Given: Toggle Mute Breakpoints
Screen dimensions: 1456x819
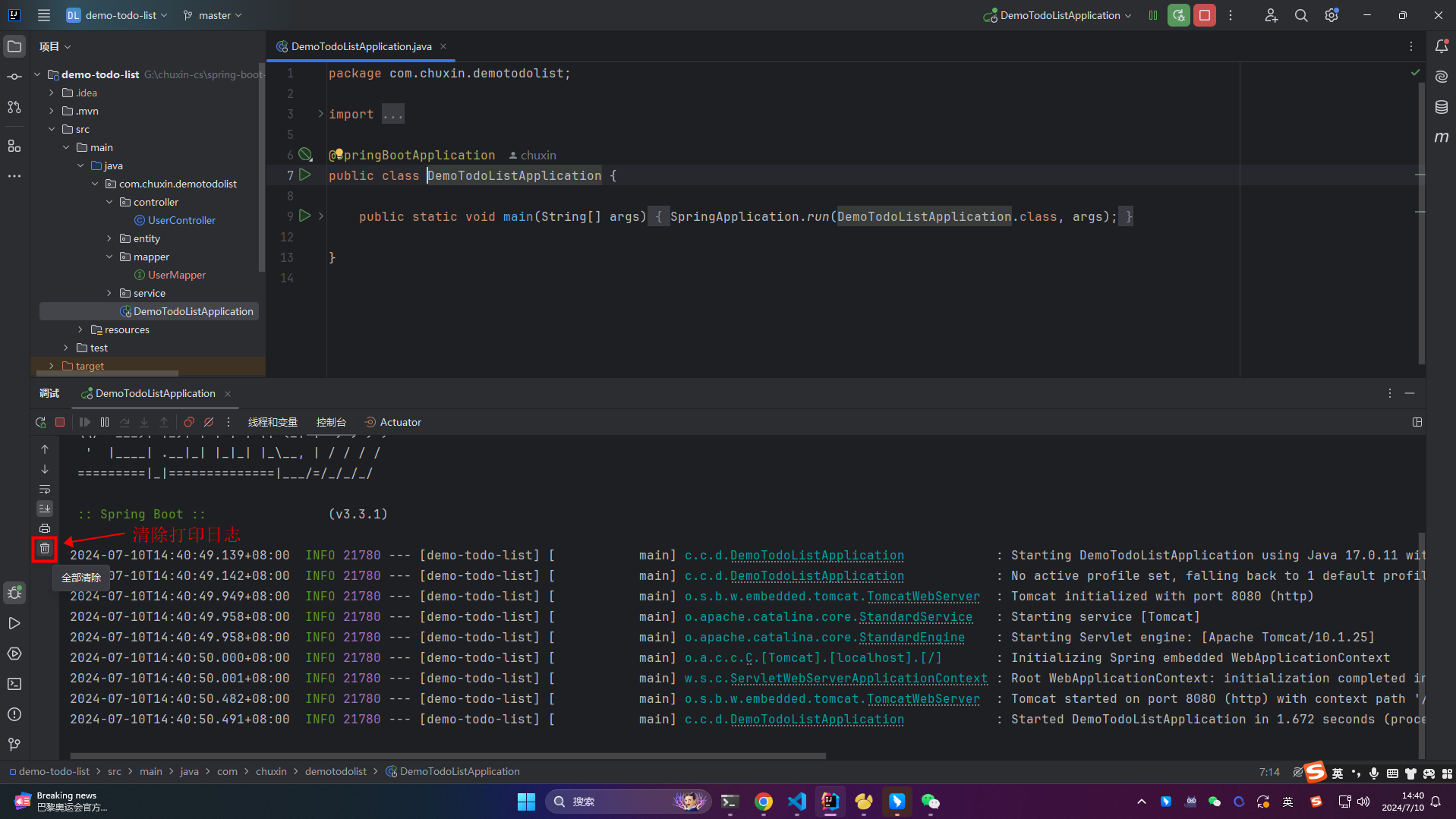Looking at the screenshot, I should (x=209, y=422).
